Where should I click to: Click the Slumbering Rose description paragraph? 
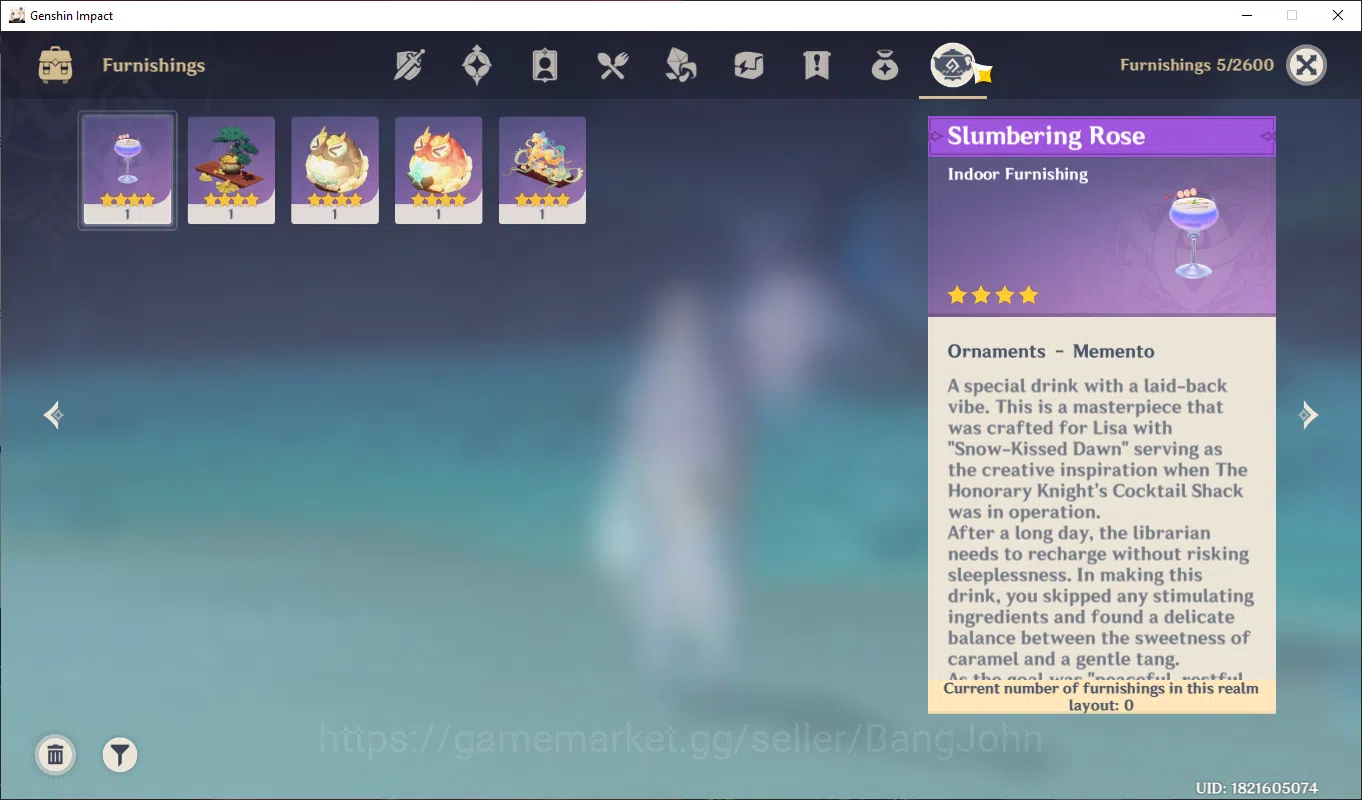coord(1100,527)
